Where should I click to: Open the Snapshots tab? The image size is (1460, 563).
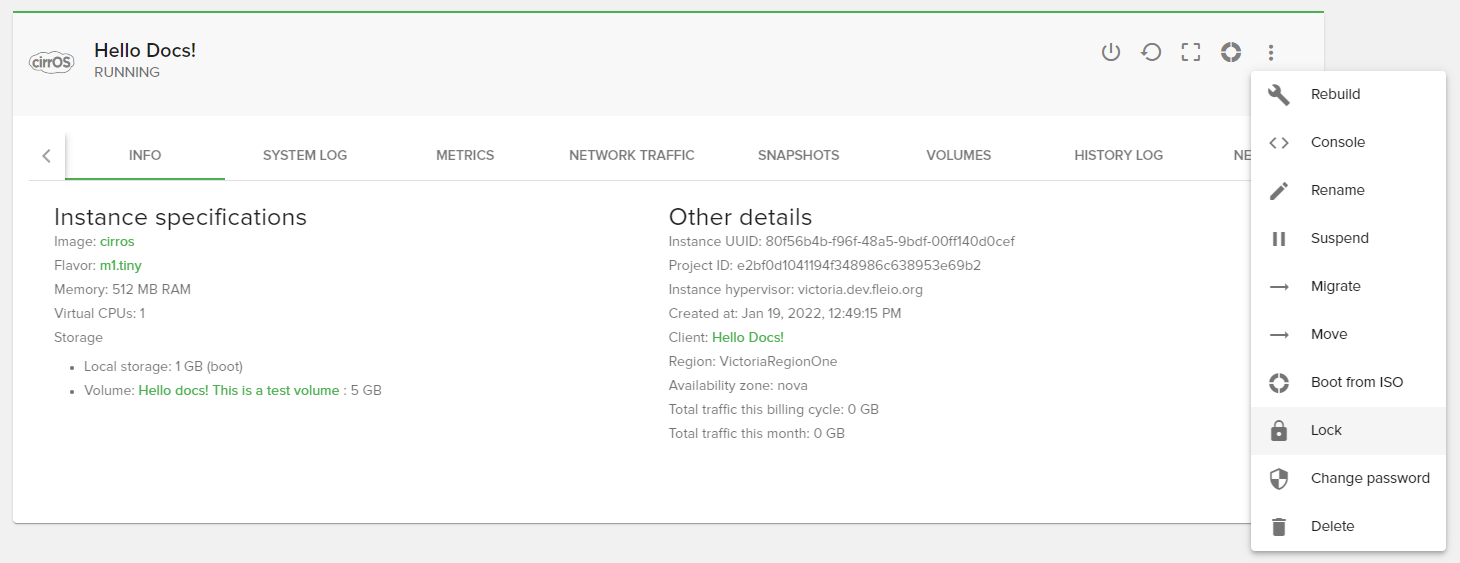(x=798, y=156)
